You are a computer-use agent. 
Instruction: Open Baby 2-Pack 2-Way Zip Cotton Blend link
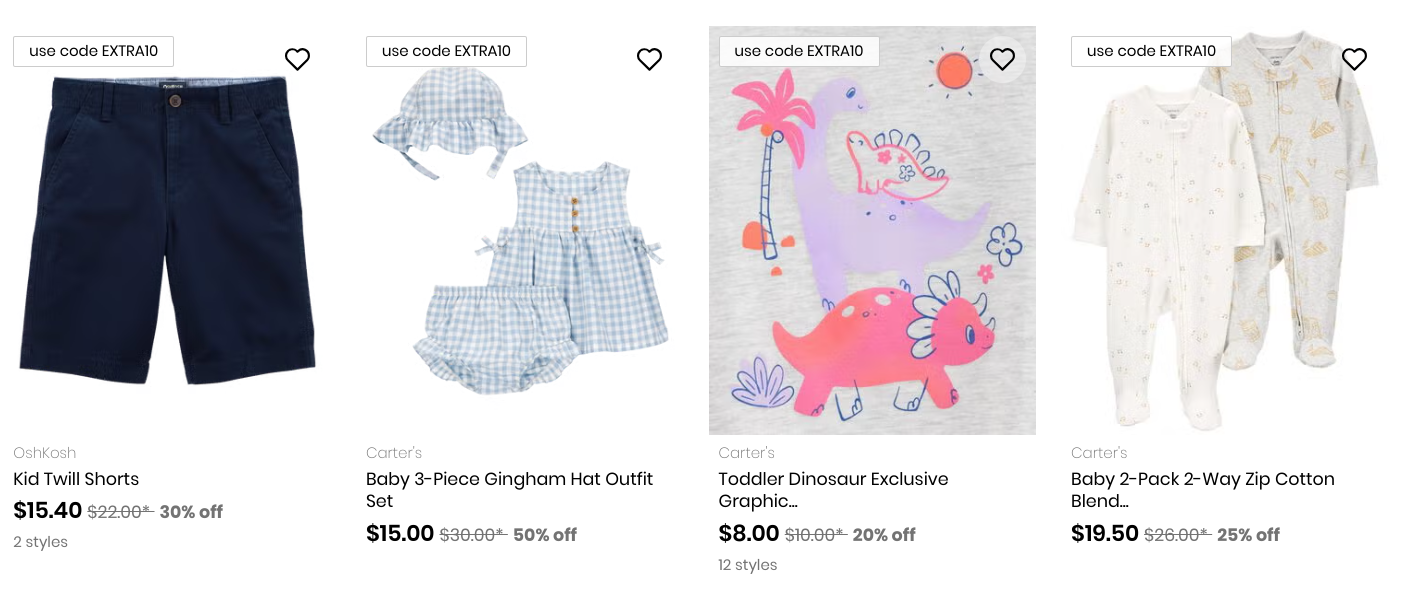tap(1202, 490)
